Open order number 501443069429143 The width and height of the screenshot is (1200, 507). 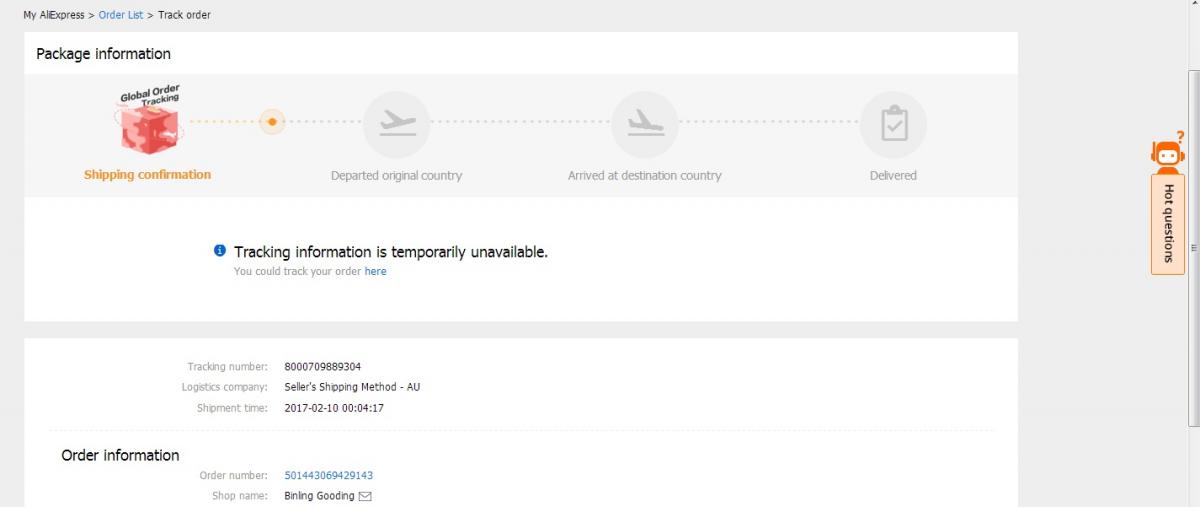[x=328, y=475]
